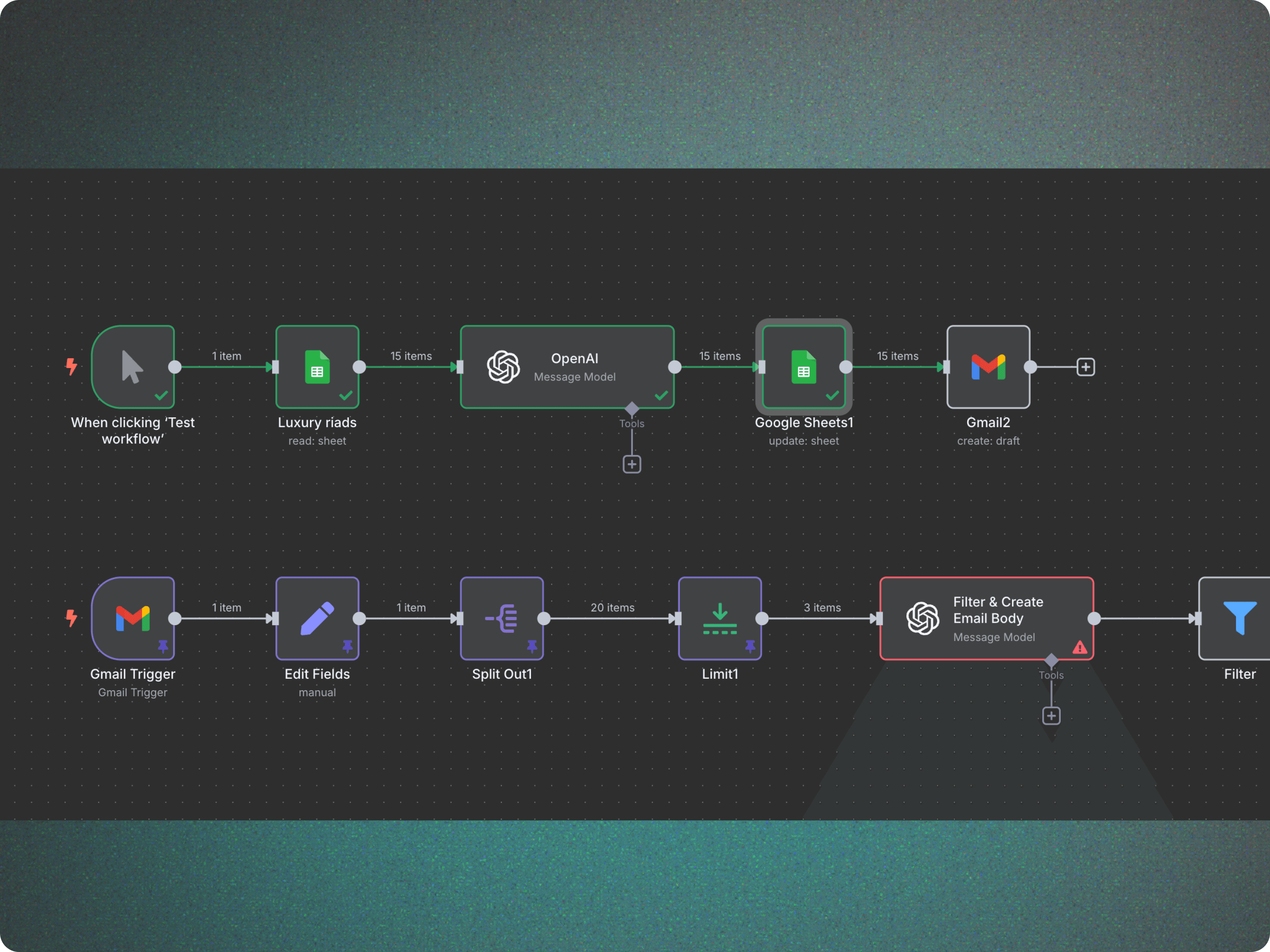
Task: Add a node after Gmail2 with plus button
Action: coord(1086,367)
